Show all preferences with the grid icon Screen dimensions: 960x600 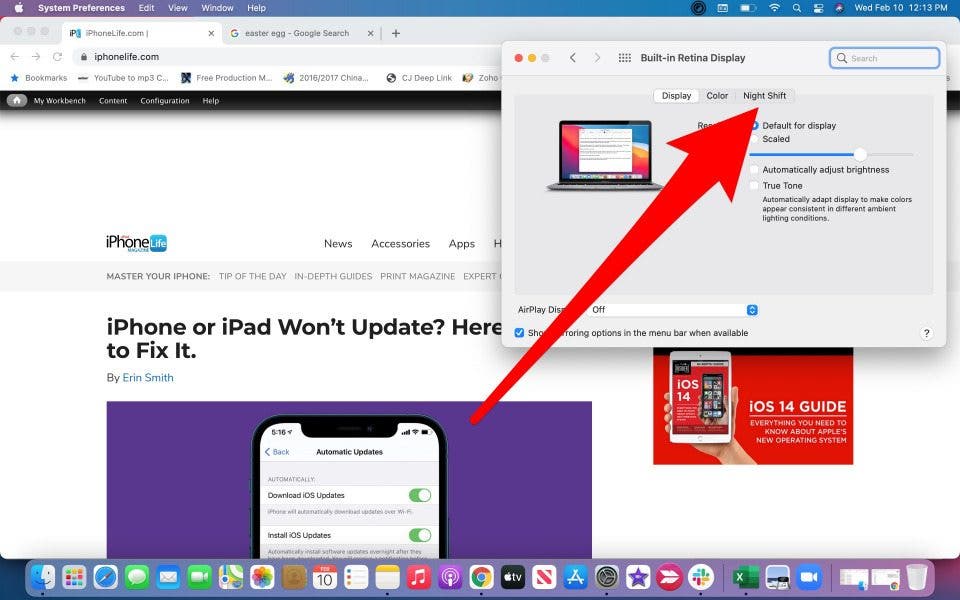pos(625,58)
